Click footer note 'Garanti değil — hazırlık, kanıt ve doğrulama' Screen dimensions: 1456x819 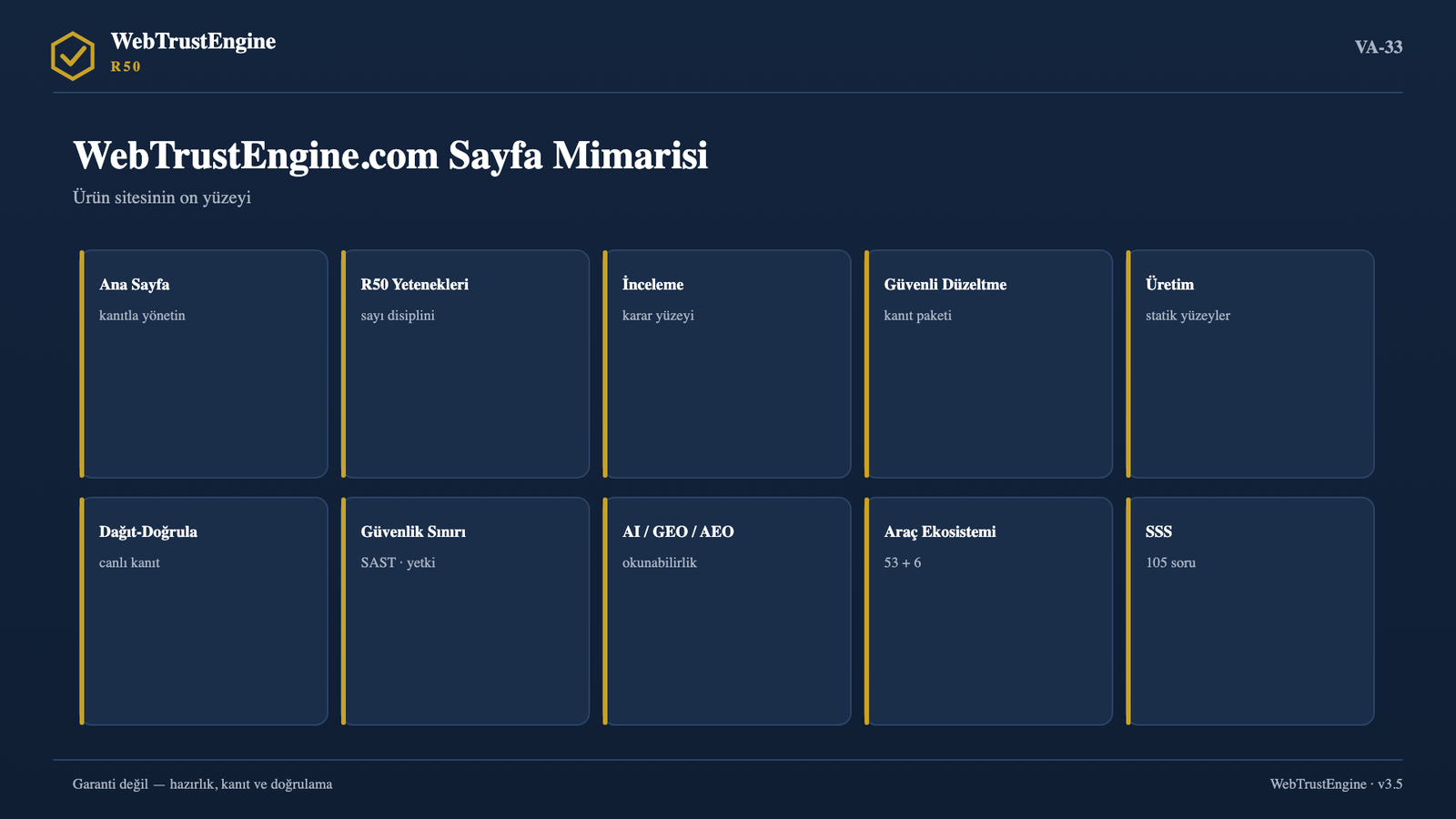click(202, 784)
